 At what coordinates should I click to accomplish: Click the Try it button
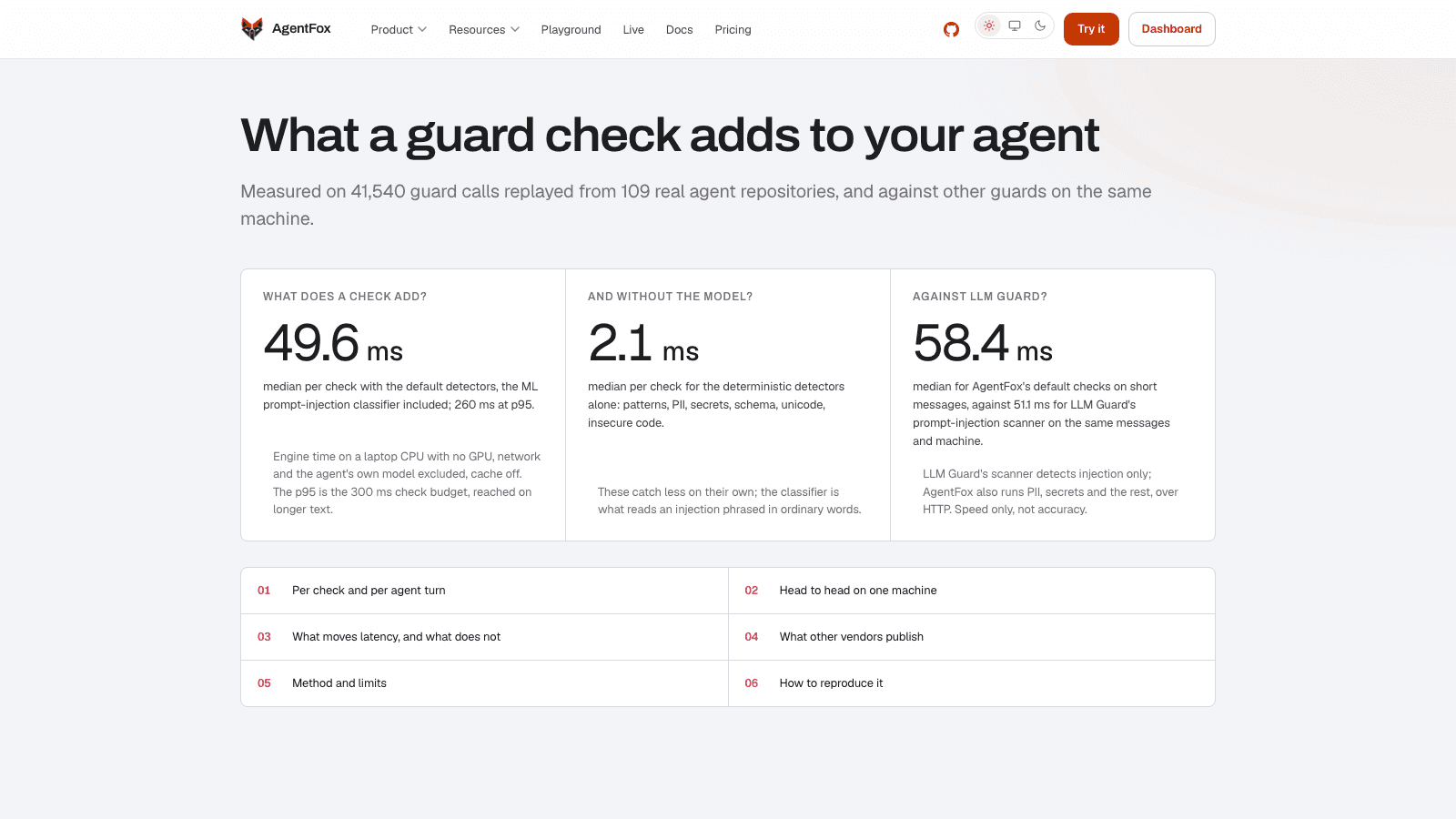[1091, 29]
